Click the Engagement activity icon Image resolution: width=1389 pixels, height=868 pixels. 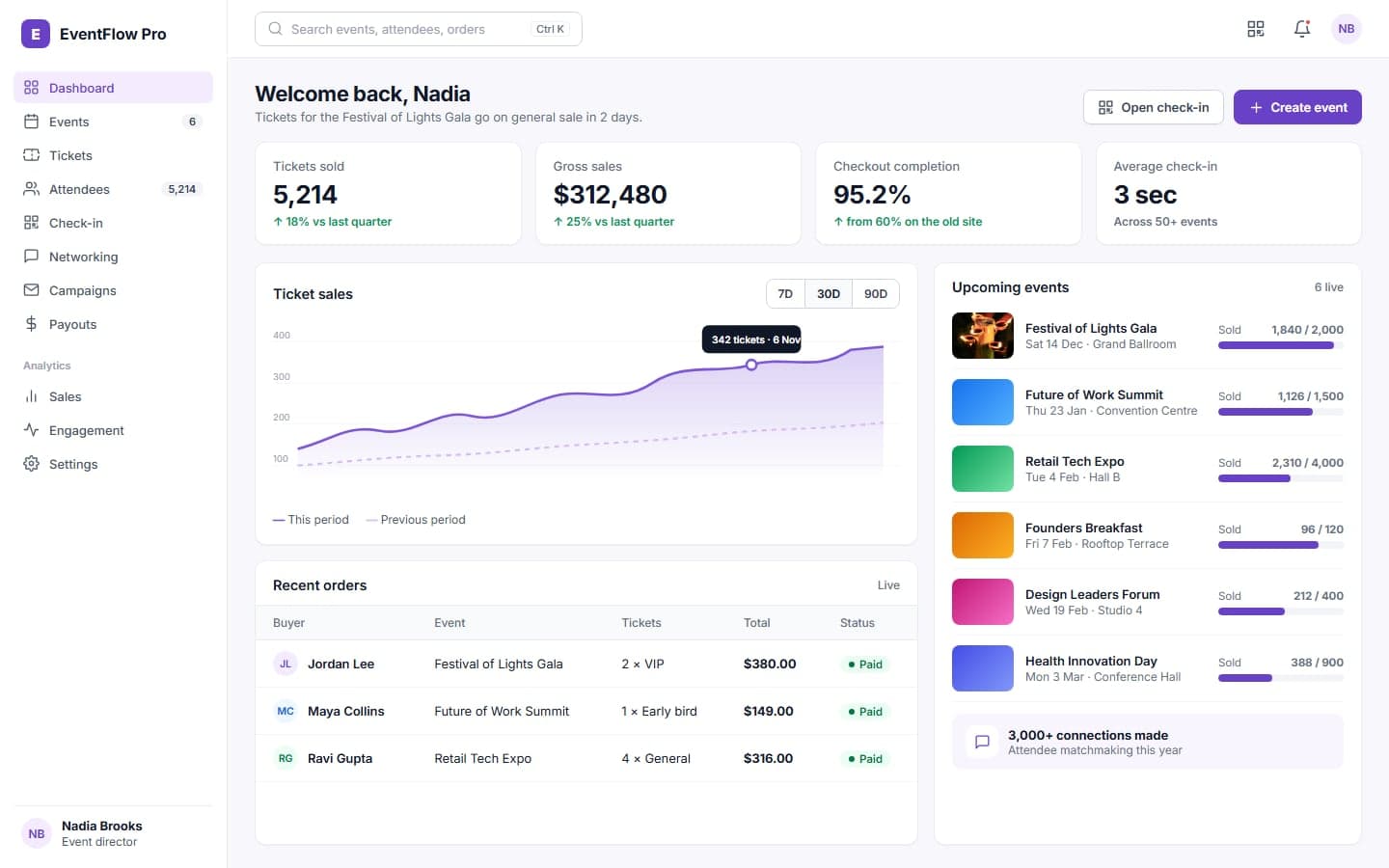click(x=31, y=430)
